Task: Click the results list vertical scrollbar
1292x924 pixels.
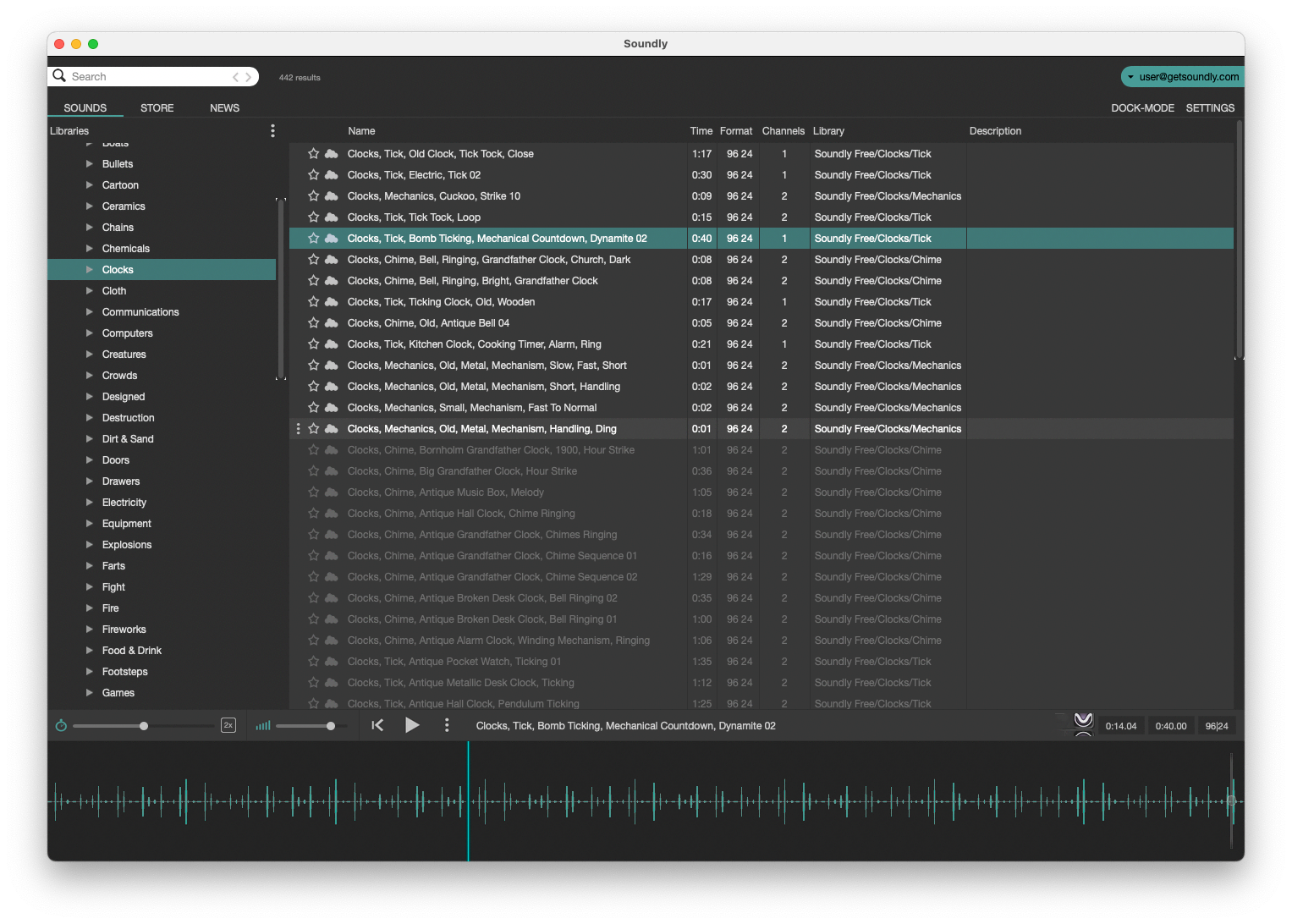Action: (x=1239, y=239)
